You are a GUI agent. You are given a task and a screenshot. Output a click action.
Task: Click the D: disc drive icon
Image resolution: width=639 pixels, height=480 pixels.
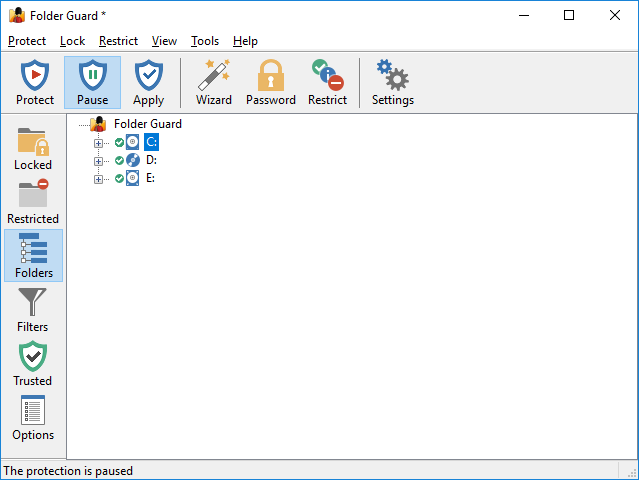[x=132, y=160]
